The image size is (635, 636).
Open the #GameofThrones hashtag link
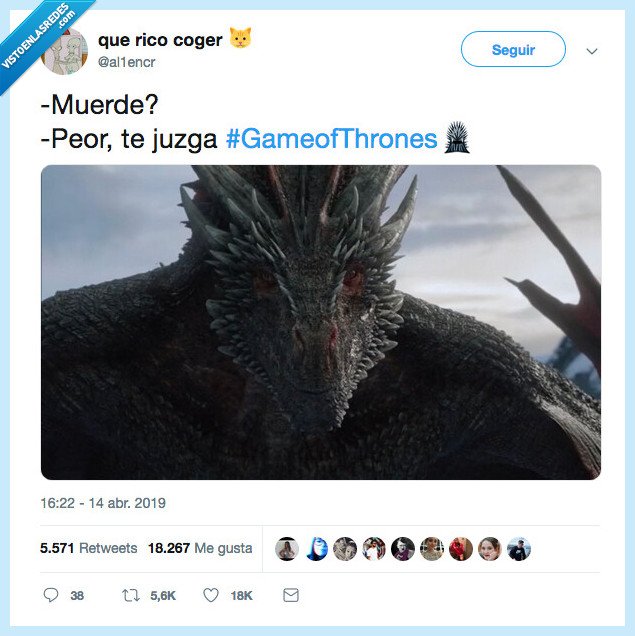(332, 139)
